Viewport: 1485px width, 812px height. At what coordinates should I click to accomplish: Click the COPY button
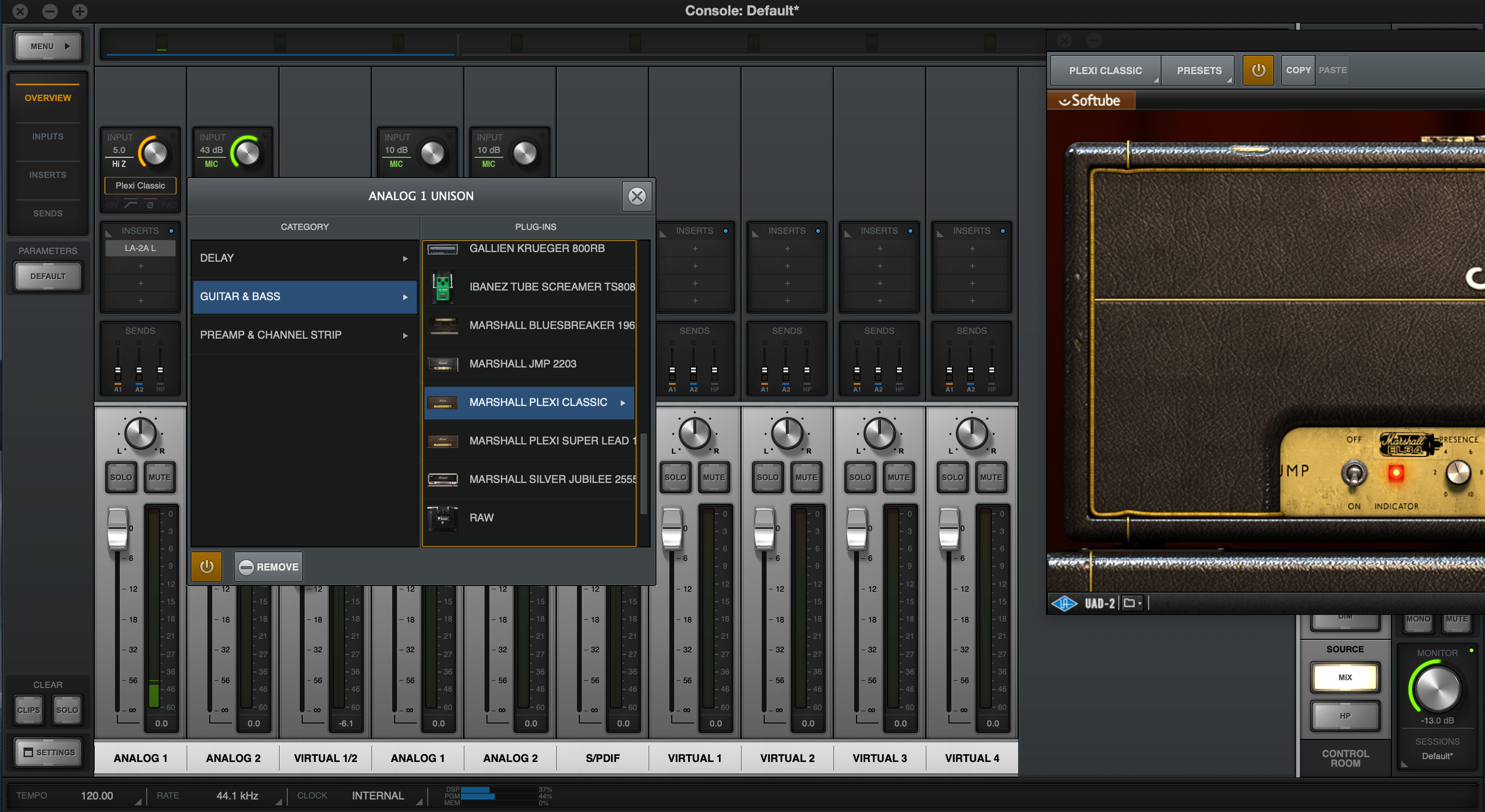click(1298, 70)
